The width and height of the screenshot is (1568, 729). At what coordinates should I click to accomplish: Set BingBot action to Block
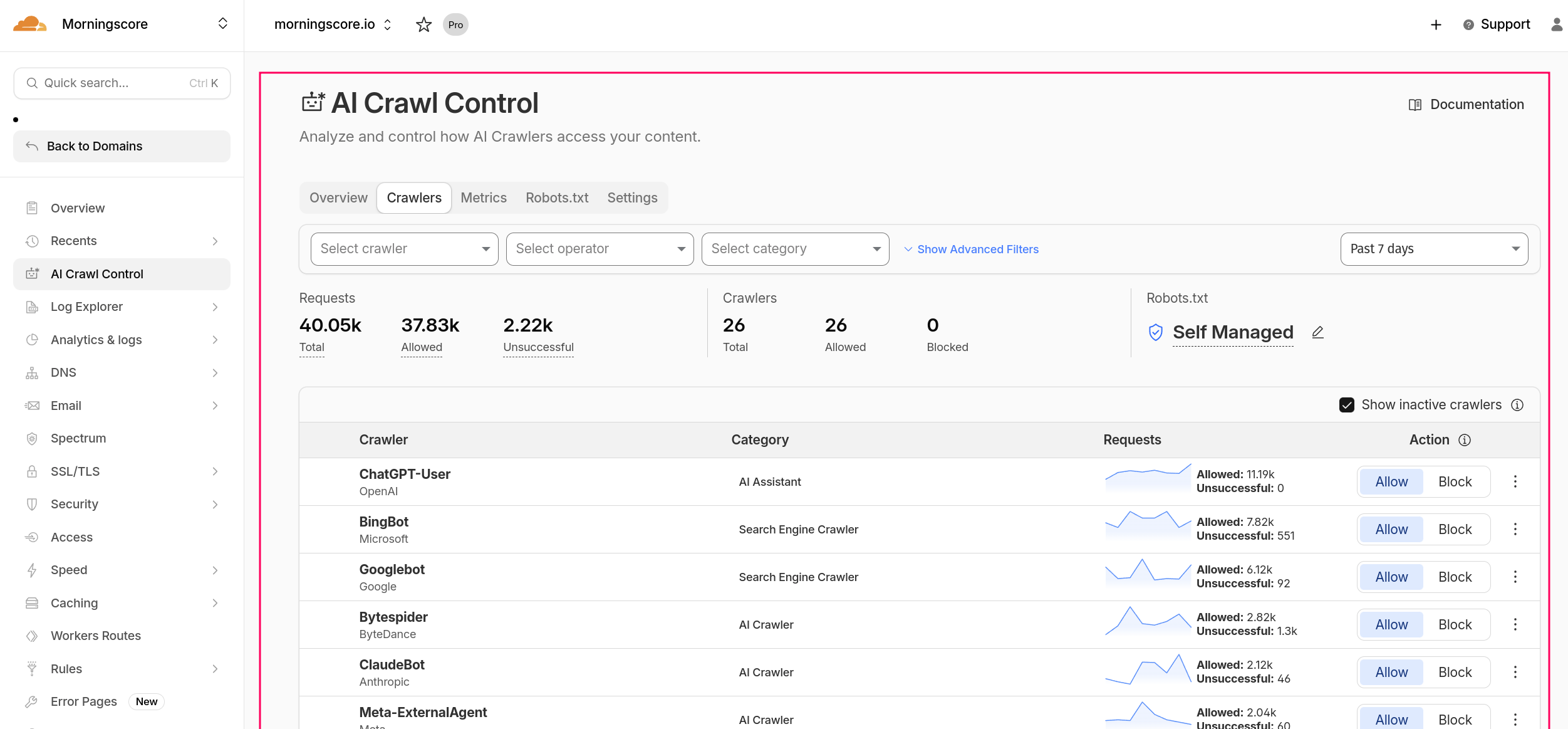coord(1455,529)
